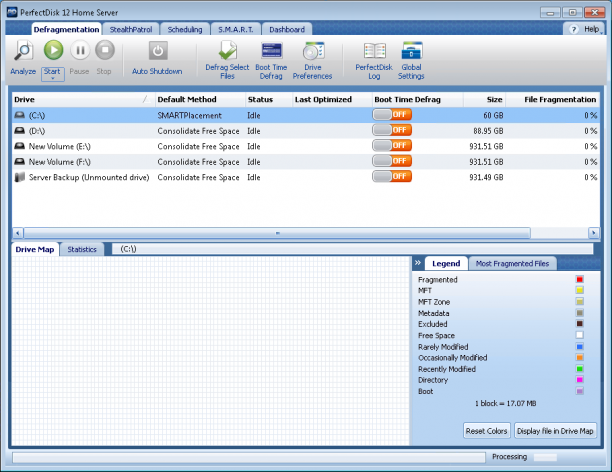Click the Analyze magnifier icon
The image size is (612, 472).
tap(23, 51)
